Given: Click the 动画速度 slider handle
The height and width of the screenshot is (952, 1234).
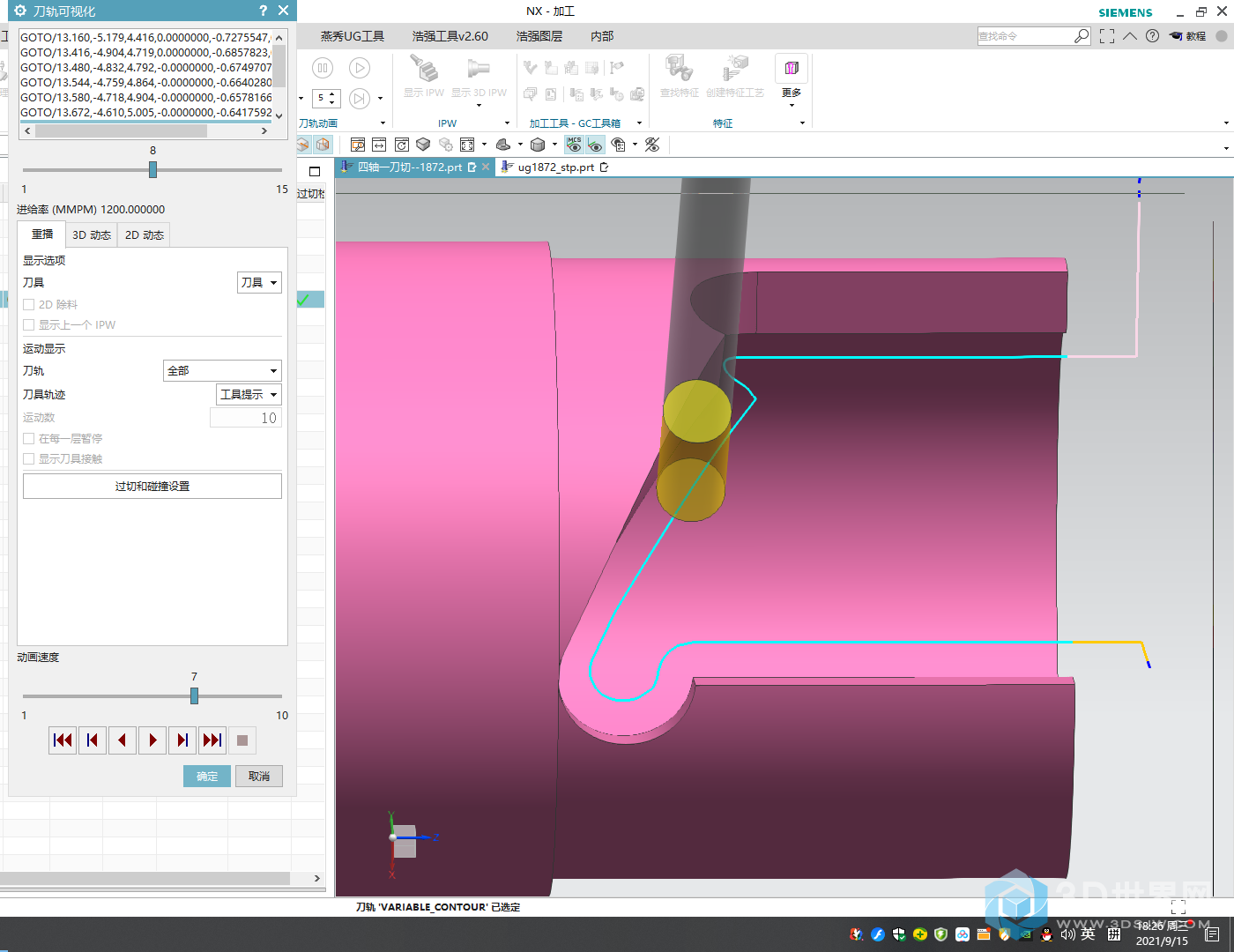Looking at the screenshot, I should click(194, 695).
